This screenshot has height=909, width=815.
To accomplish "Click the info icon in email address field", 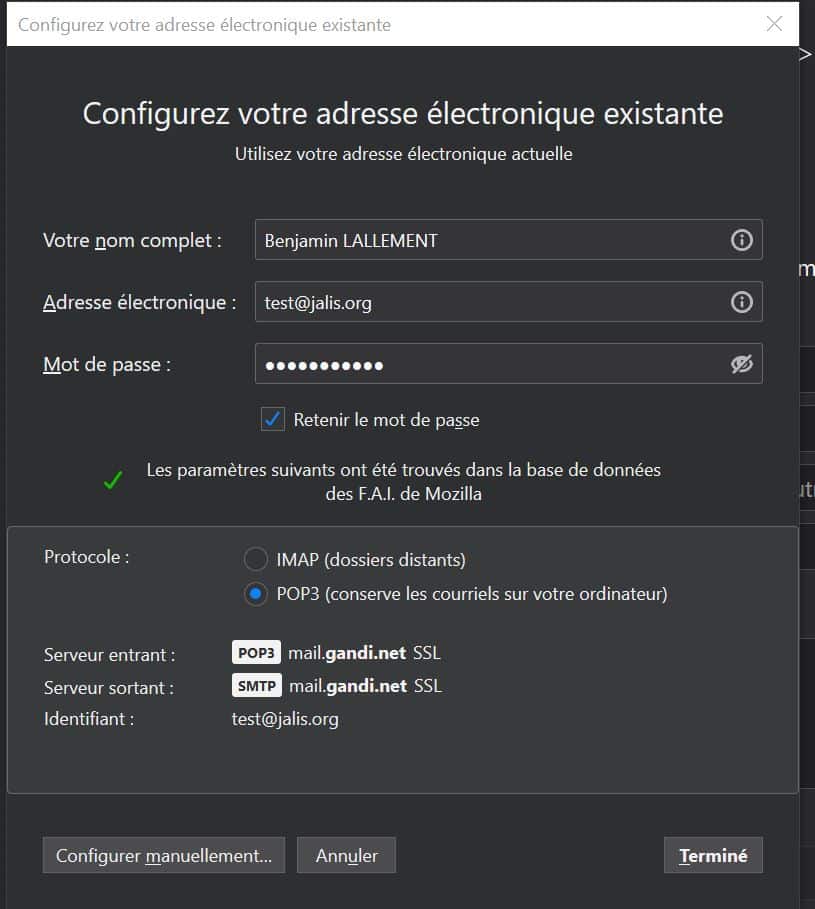I will click(x=741, y=302).
